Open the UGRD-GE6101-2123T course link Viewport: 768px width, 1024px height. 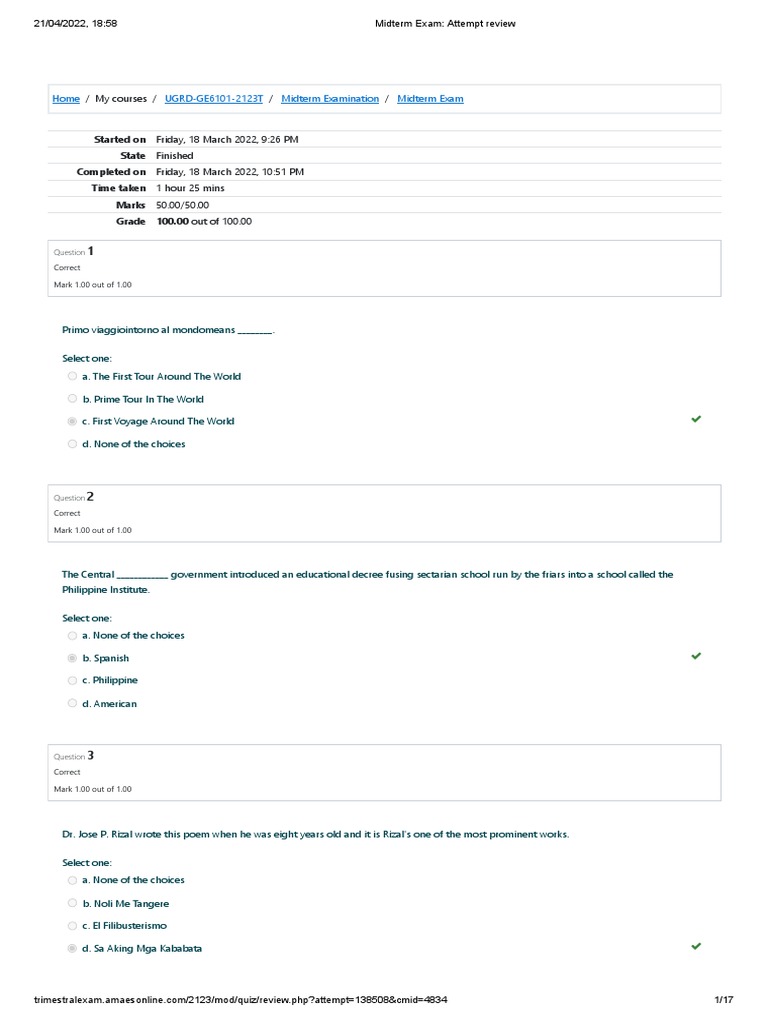214,99
